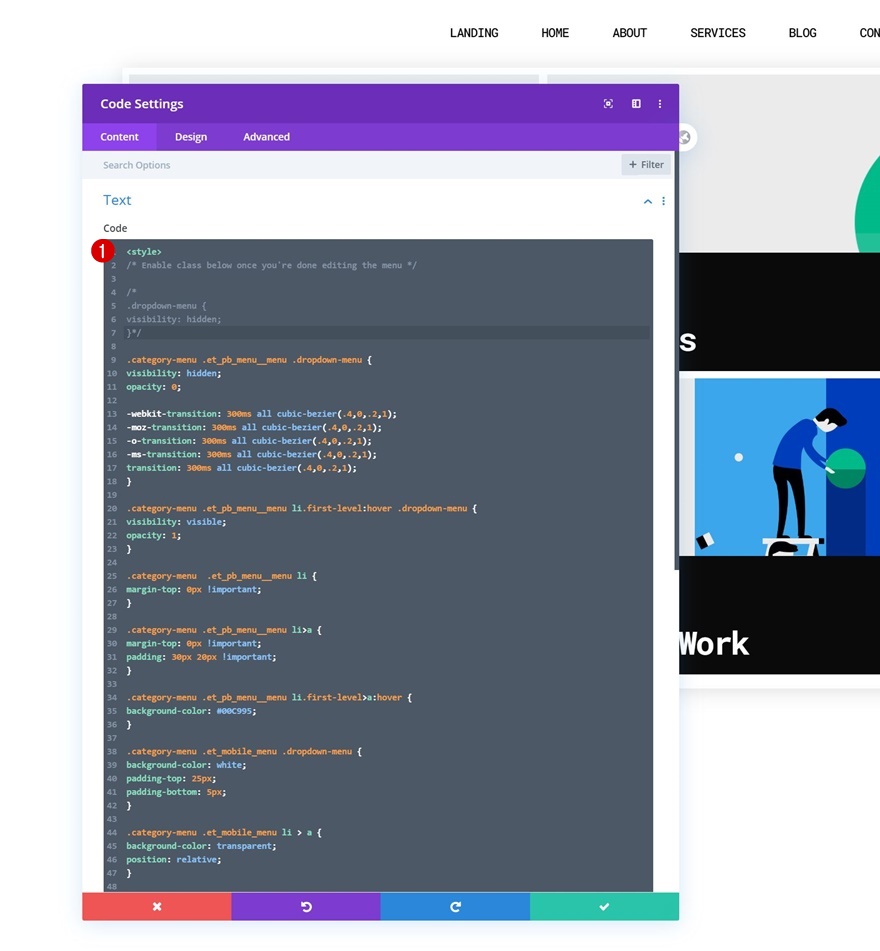Click the green save checkmark button

pos(605,906)
